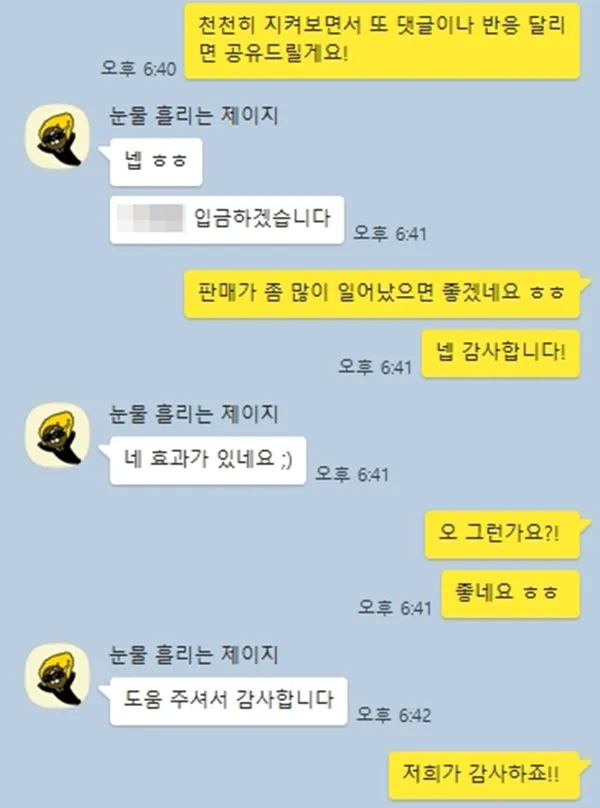Screen dimensions: 600x808
Task: Click the '오후 6:41' timestamp next to '입금하겠습니다'
Action: (390, 233)
